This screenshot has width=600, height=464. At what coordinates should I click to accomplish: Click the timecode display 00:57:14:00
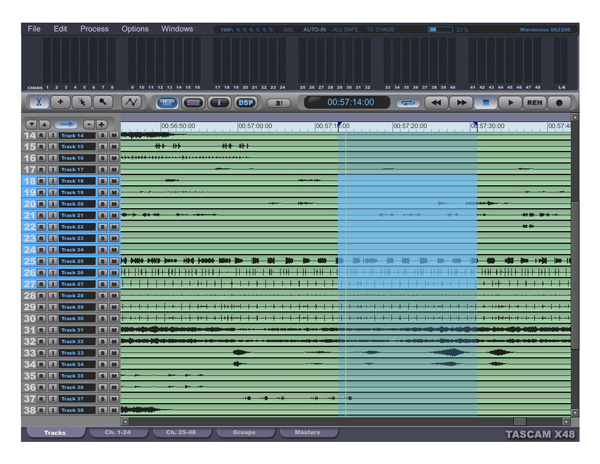point(347,102)
